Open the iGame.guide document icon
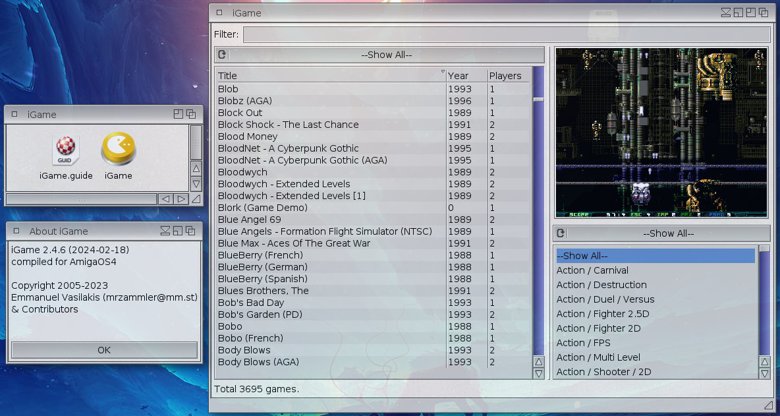Image resolution: width=780 pixels, height=416 pixels. tap(65, 151)
